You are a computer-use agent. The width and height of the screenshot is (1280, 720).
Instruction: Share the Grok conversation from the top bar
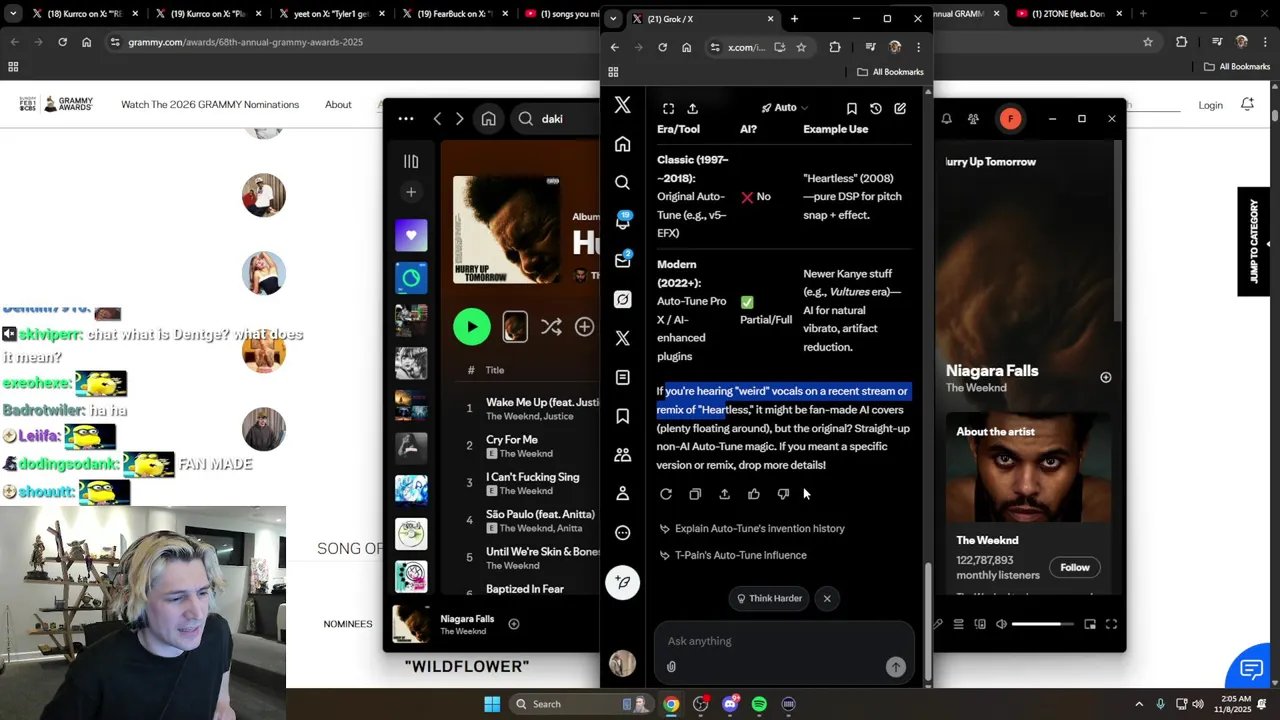click(692, 108)
